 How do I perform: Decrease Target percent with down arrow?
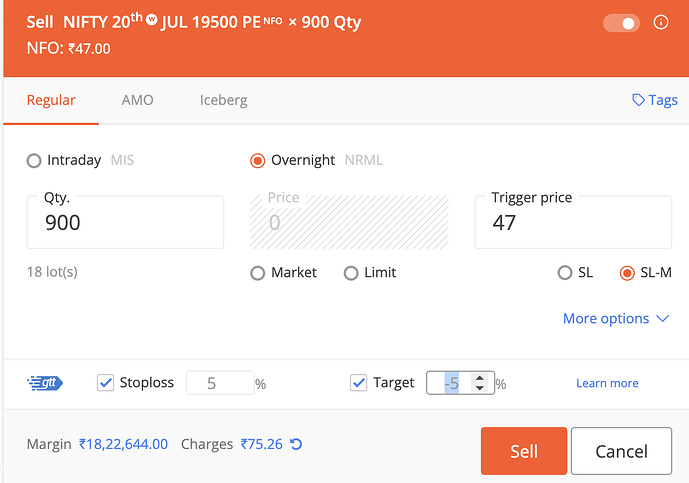pos(480,388)
